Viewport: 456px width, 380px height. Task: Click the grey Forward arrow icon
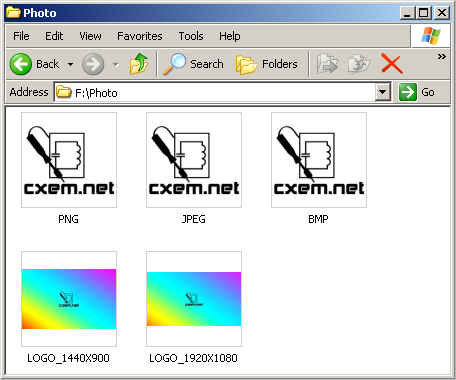(x=93, y=64)
